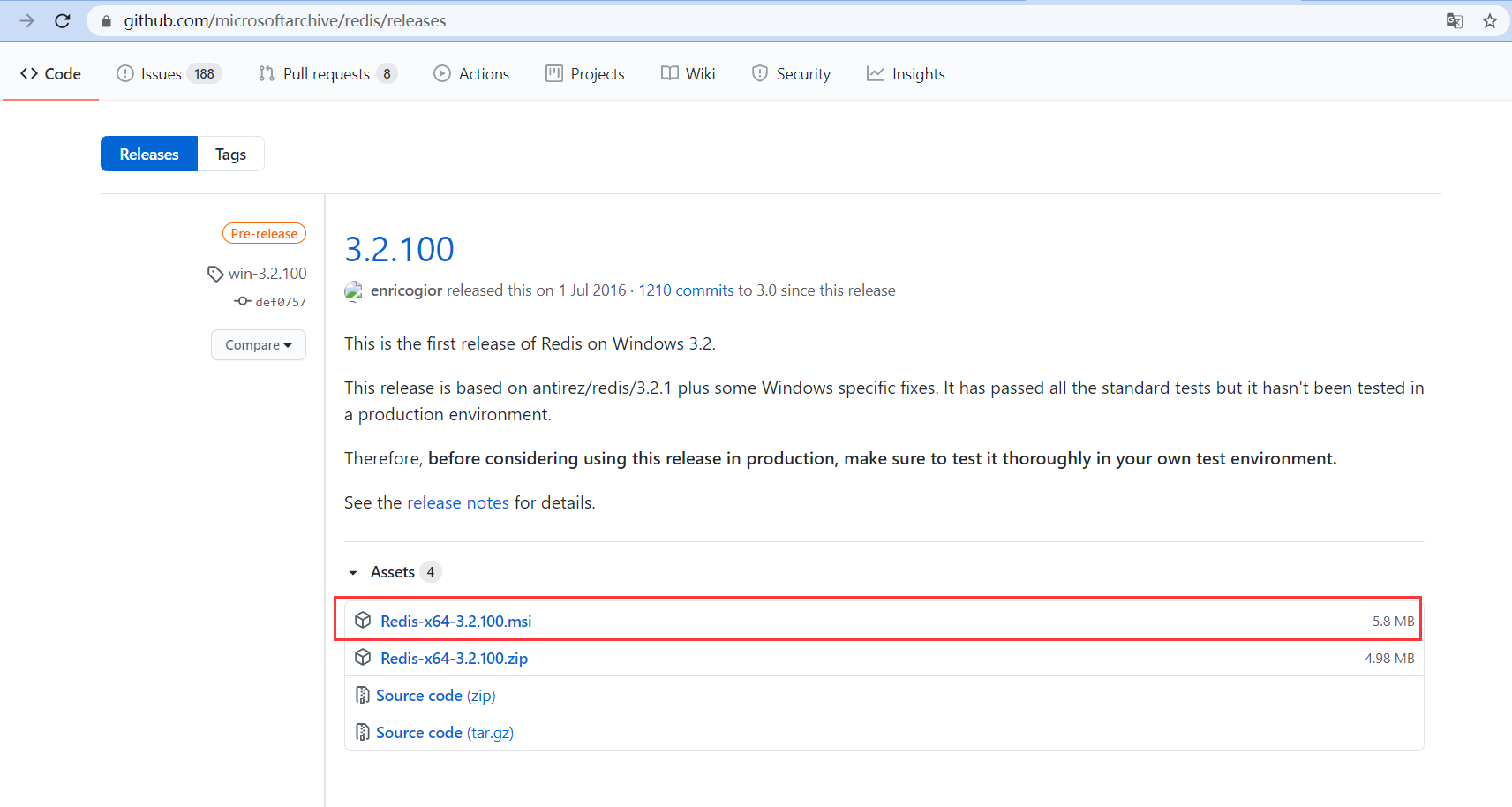Click the archive icon beside Source code (zip)
The height and width of the screenshot is (807, 1512).
[362, 695]
